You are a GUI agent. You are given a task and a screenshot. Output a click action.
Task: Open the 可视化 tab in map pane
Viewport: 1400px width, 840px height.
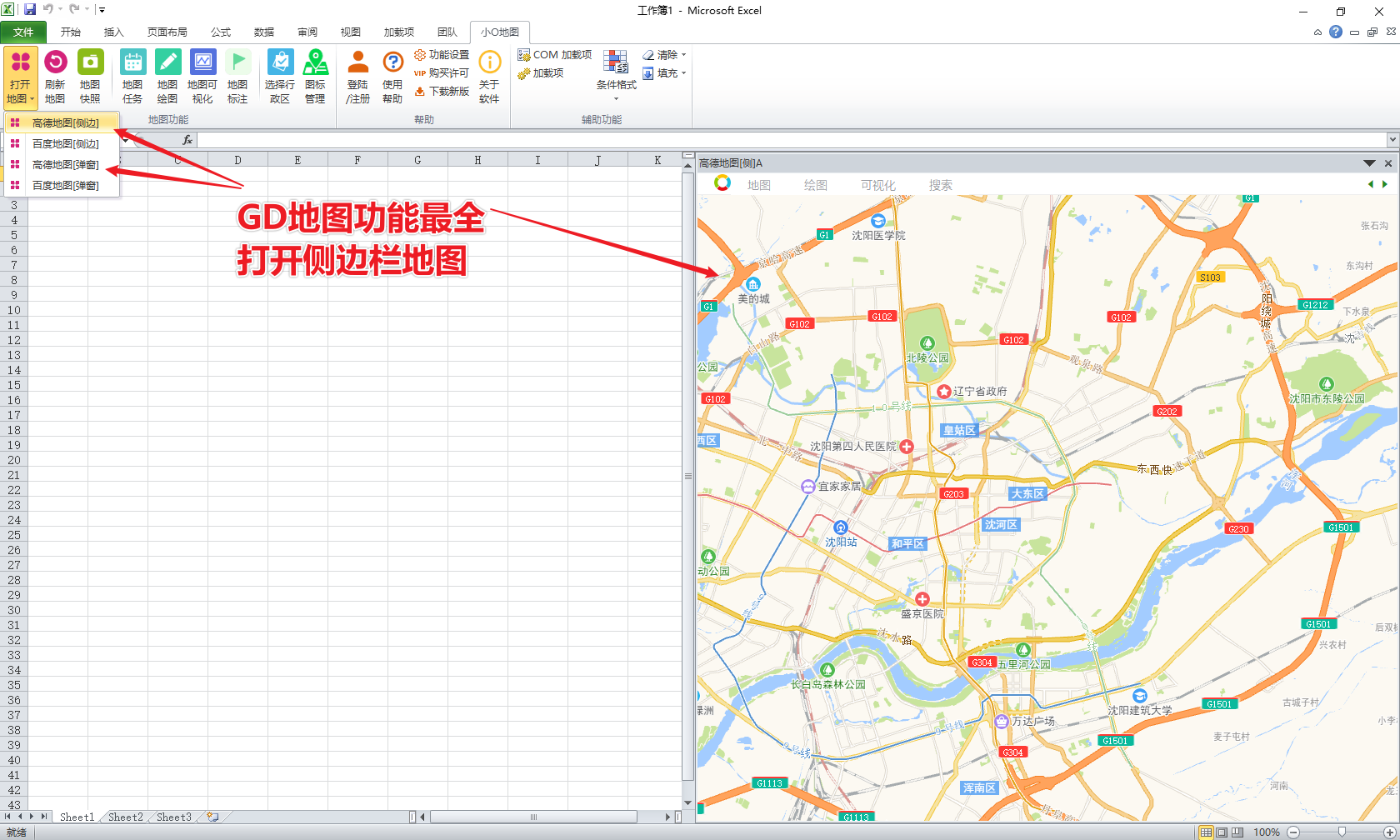[878, 185]
